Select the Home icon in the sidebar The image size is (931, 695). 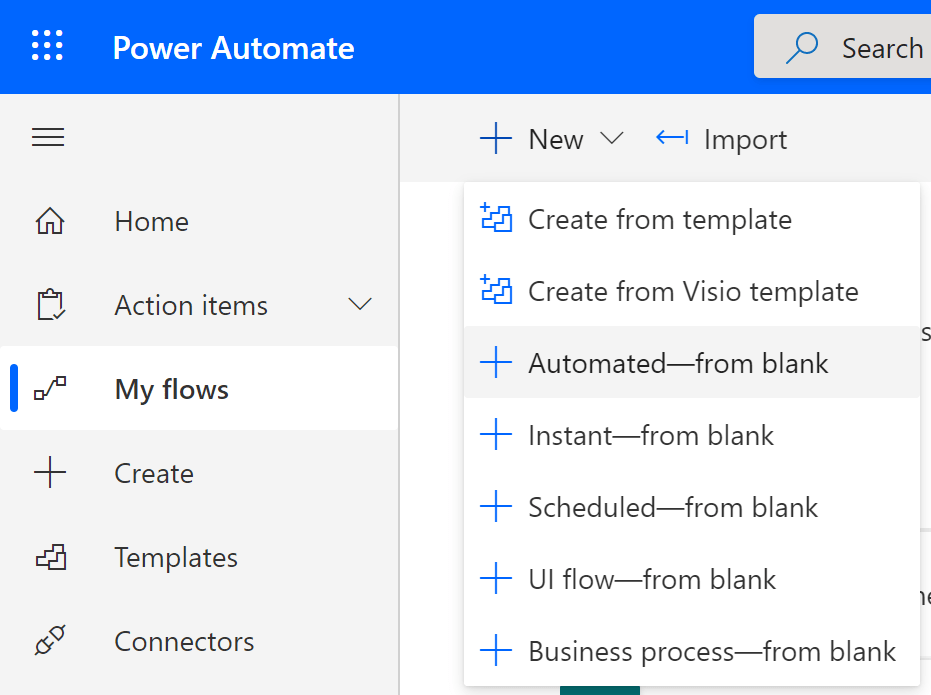pos(48,220)
